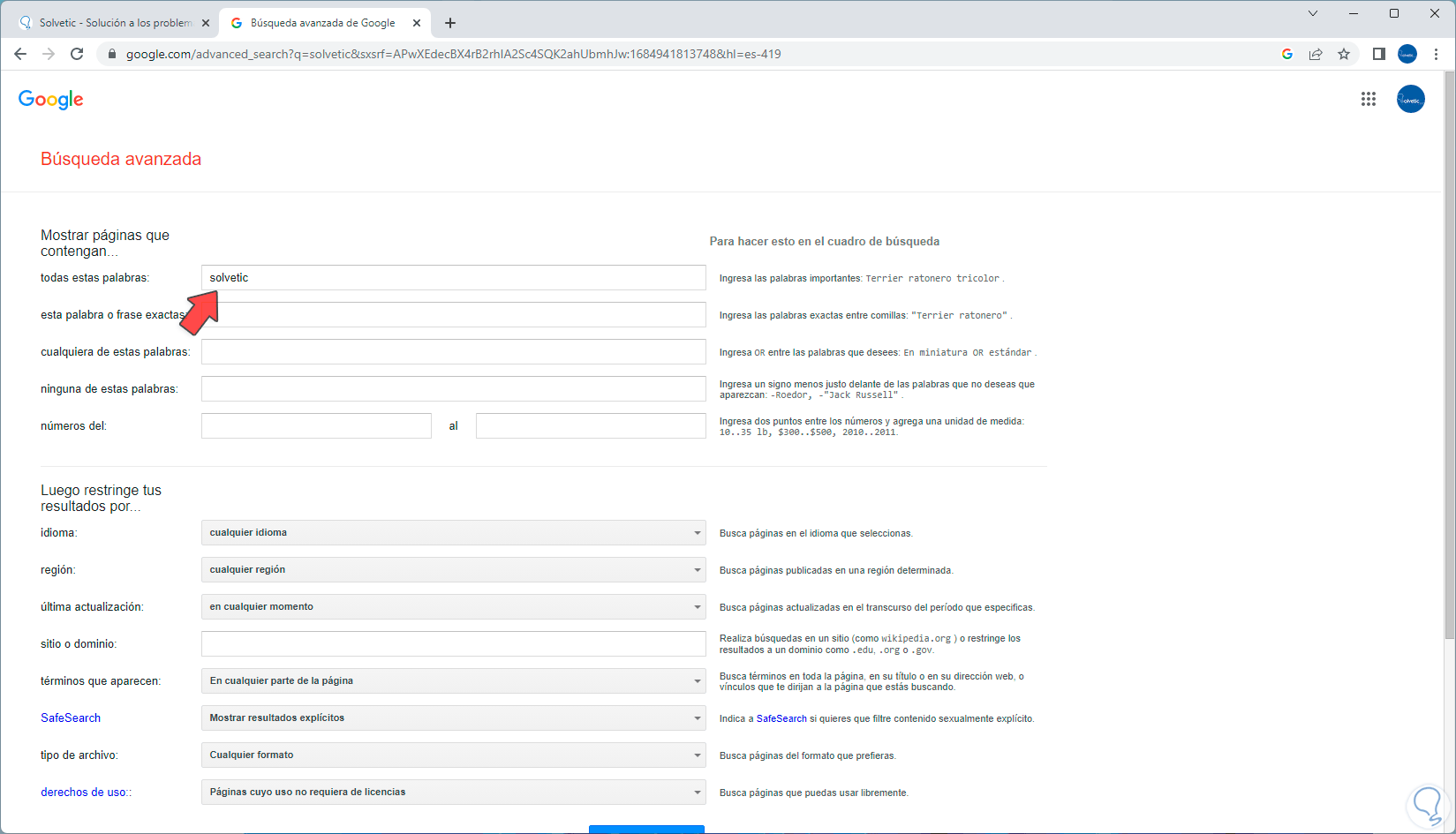Minimize the browser window
Image resolution: width=1456 pixels, height=834 pixels.
pyautogui.click(x=1354, y=13)
